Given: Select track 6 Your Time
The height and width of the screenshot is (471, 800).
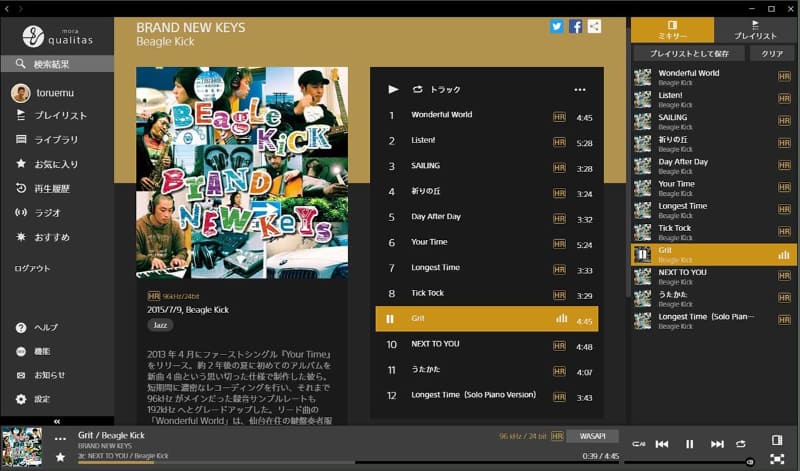Looking at the screenshot, I should 487,243.
